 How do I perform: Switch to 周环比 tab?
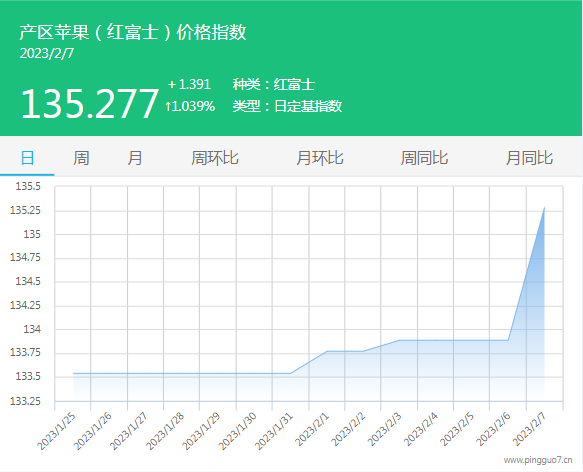pyautogui.click(x=215, y=158)
